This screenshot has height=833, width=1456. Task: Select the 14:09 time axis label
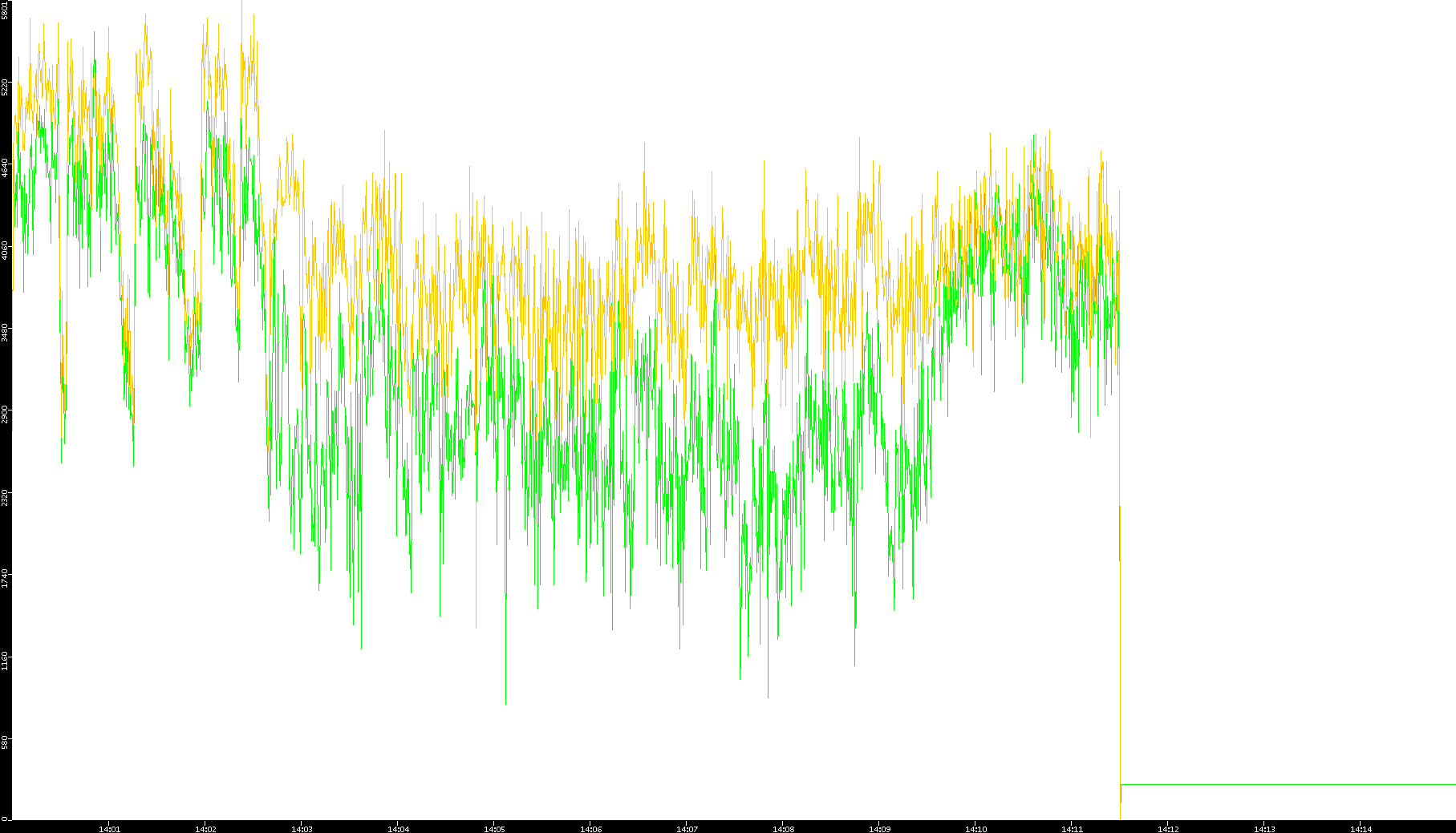[x=879, y=828]
